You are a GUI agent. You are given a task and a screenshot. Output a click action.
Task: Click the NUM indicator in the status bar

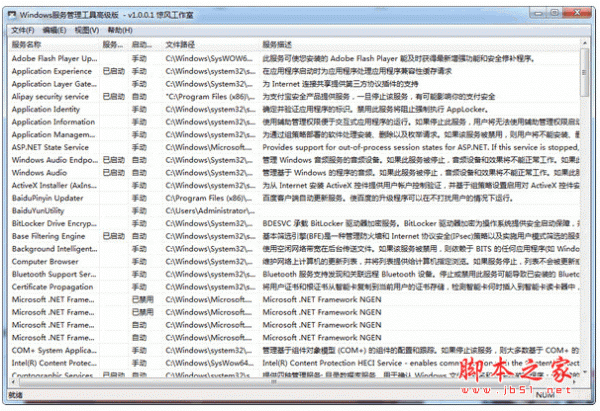coord(545,395)
